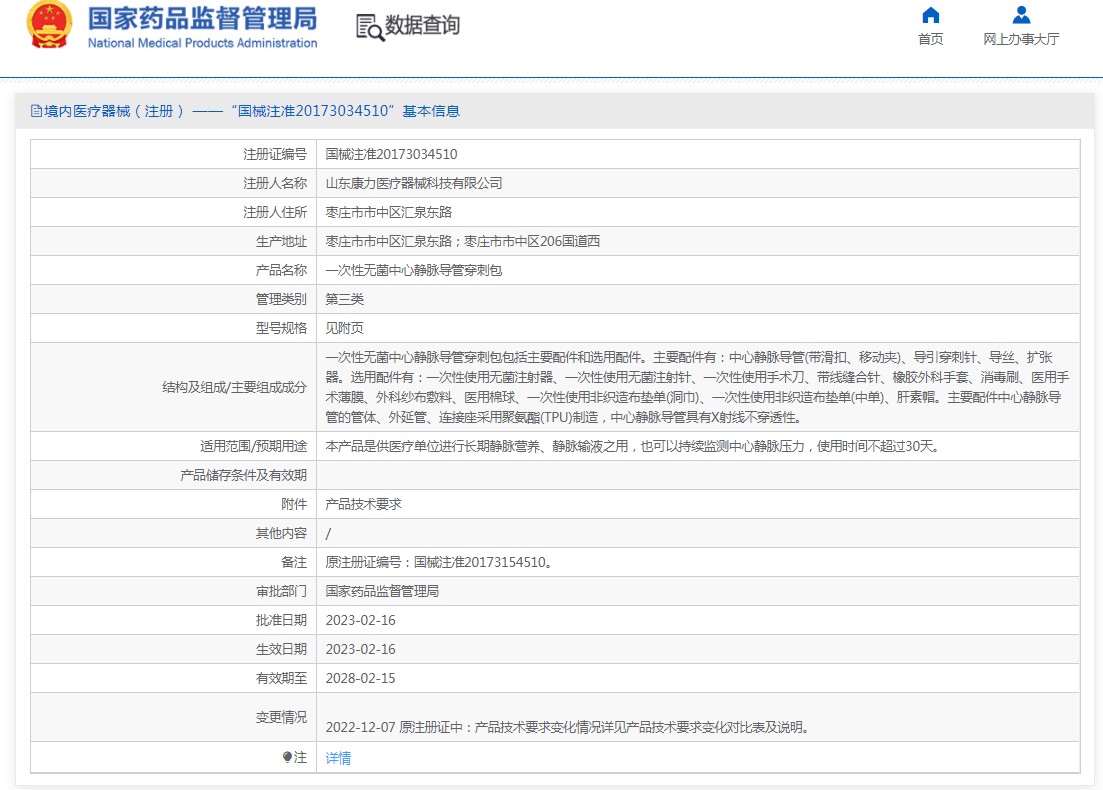The width and height of the screenshot is (1103, 790).
Task: Click the document icon before 境内医疗器械
Action: (36, 111)
